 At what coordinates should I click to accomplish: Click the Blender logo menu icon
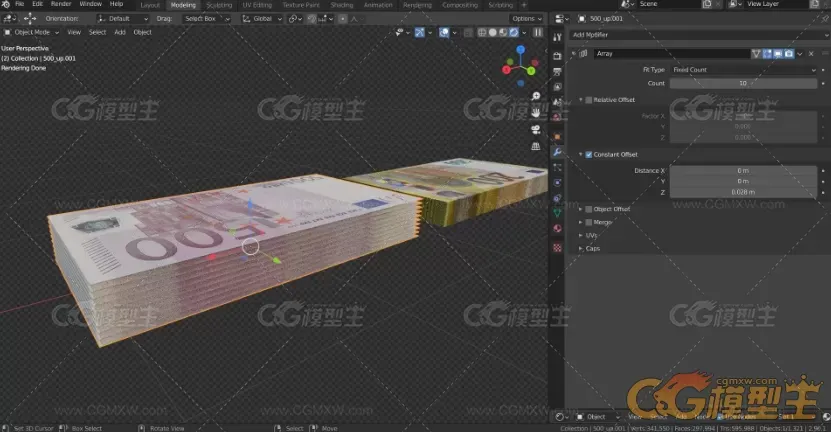[6, 4]
